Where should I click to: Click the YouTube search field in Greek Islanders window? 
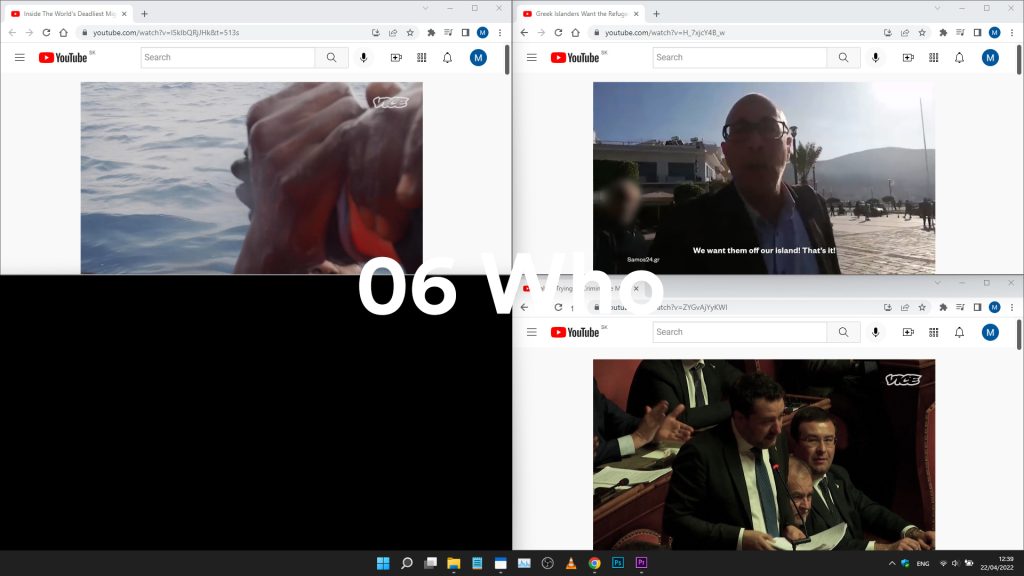tap(740, 57)
